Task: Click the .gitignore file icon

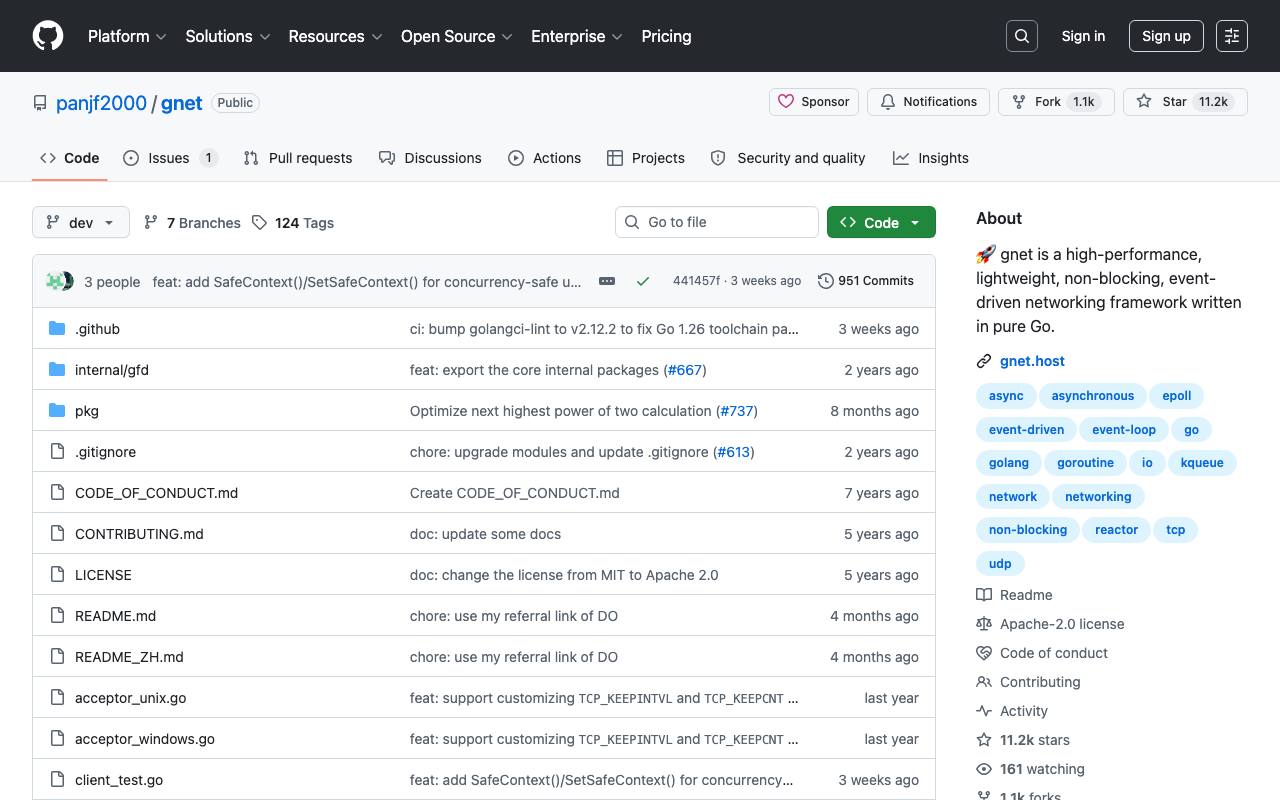Action: (x=57, y=452)
